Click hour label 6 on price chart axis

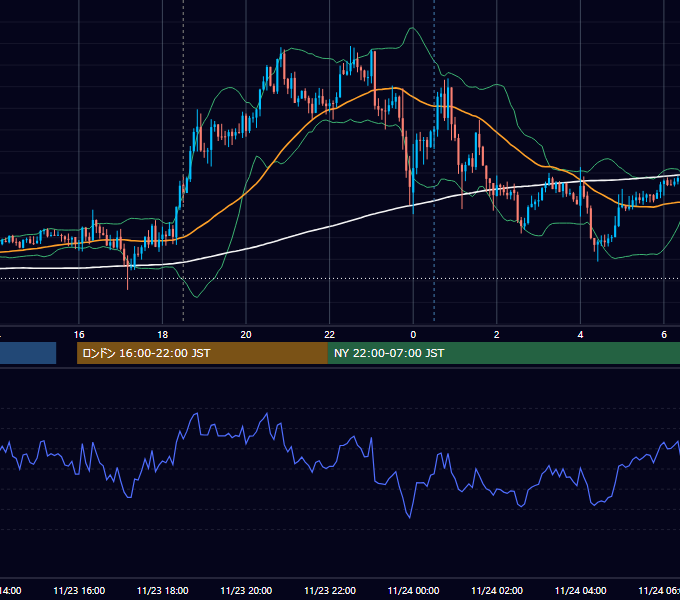pyautogui.click(x=664, y=335)
